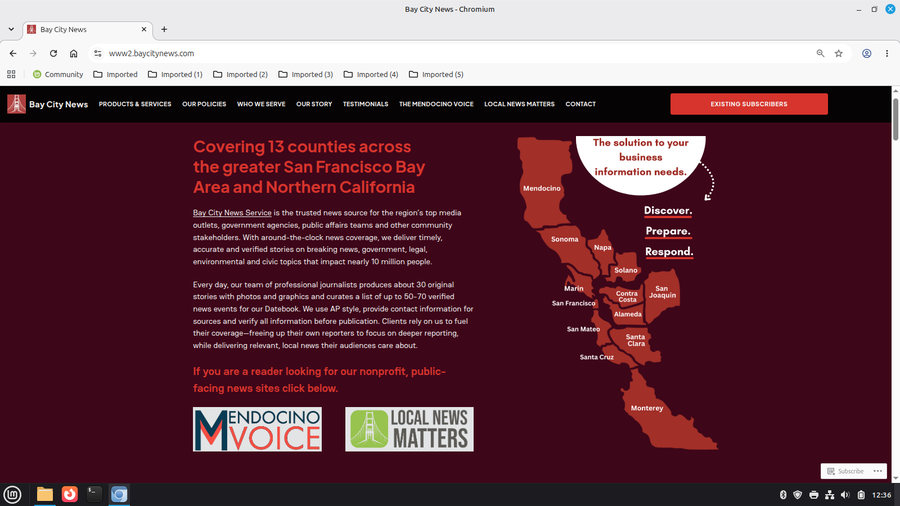This screenshot has height=506, width=900.
Task: Bookmark this page with the star icon
Action: click(x=839, y=53)
